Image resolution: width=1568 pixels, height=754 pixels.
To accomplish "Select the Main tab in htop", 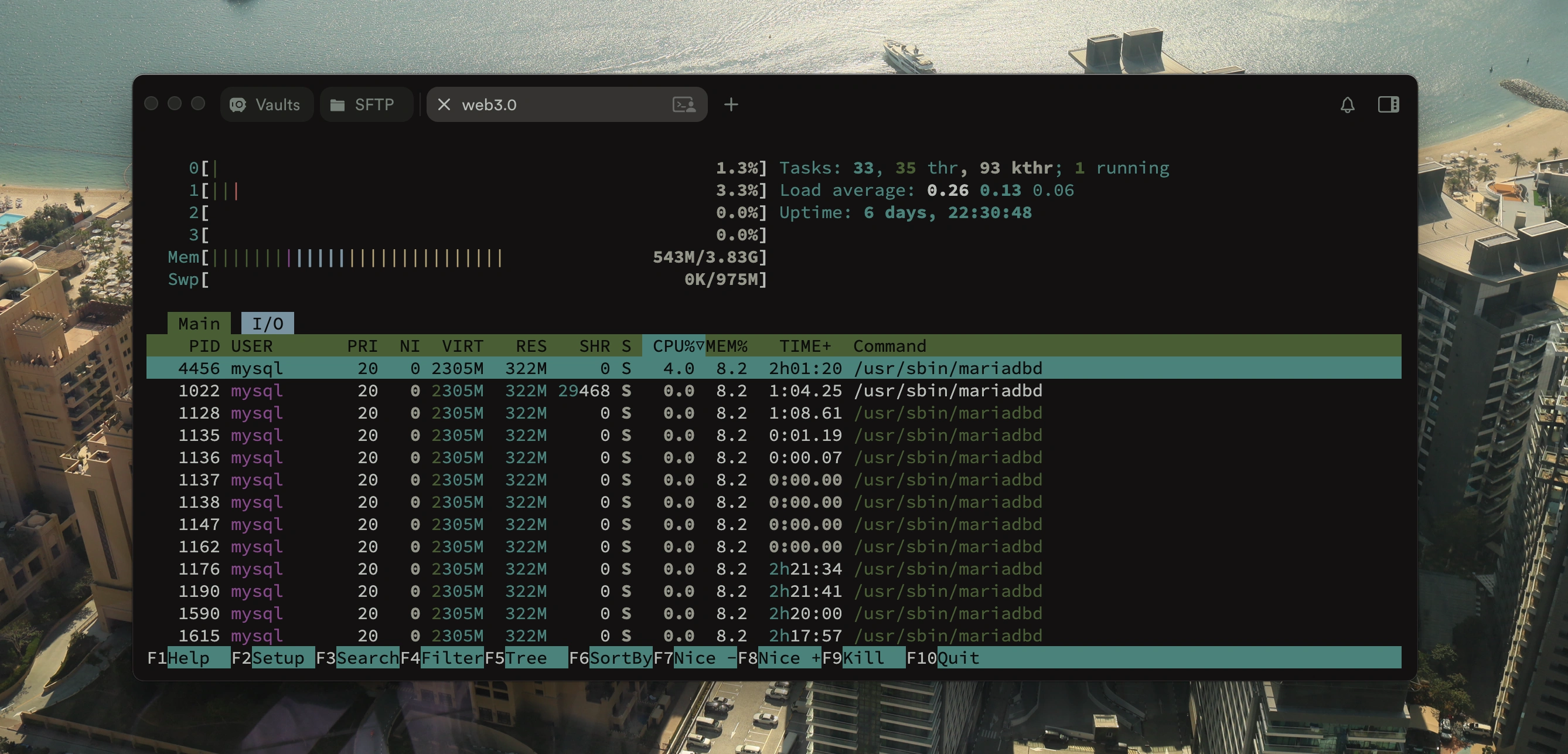I will pos(199,324).
